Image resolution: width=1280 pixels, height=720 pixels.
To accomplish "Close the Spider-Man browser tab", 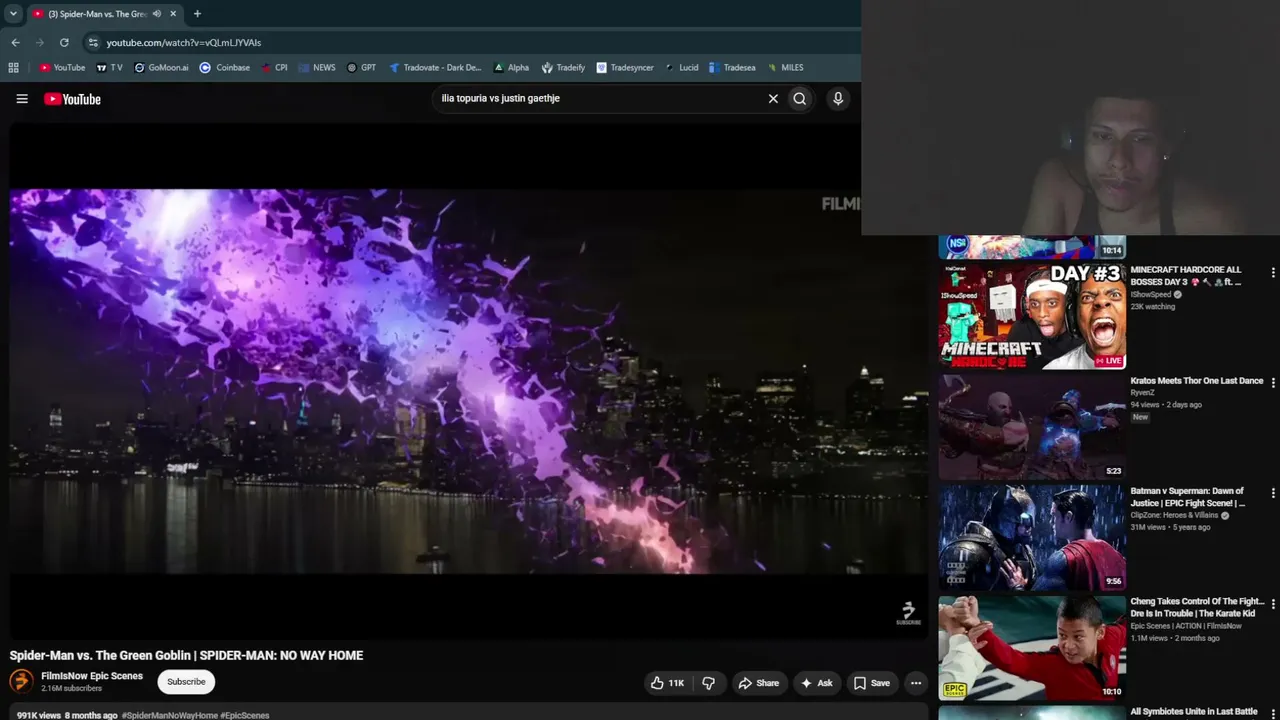I will coord(173,14).
